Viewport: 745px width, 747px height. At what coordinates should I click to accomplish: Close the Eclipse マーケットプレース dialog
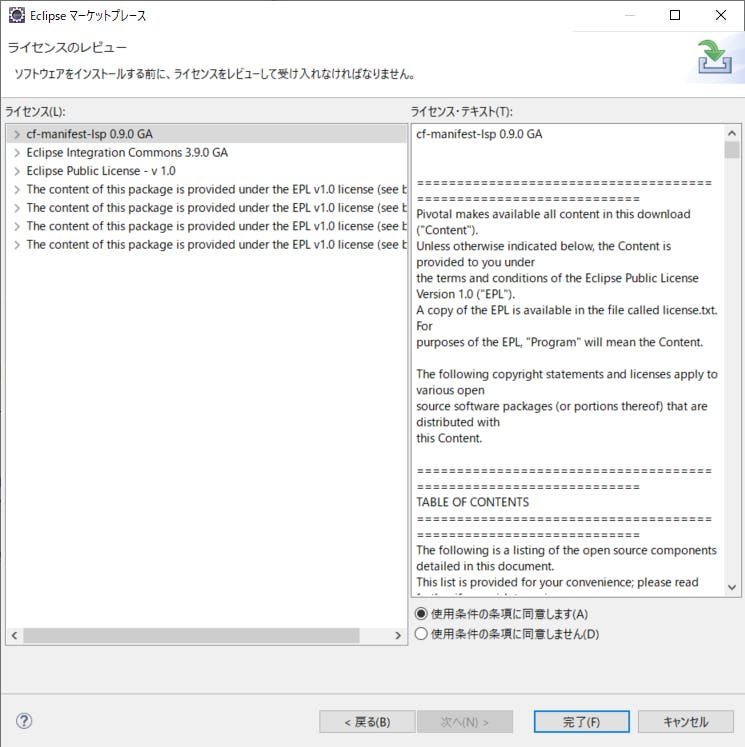point(721,15)
